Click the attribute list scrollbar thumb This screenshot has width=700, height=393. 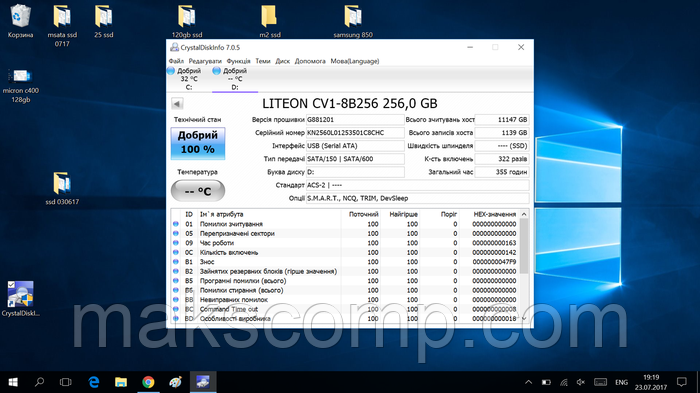524,246
